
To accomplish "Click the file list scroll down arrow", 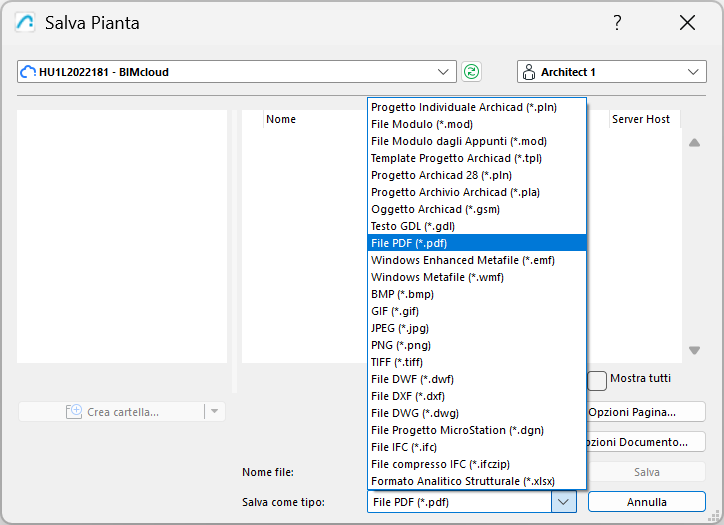I will (x=694, y=350).
